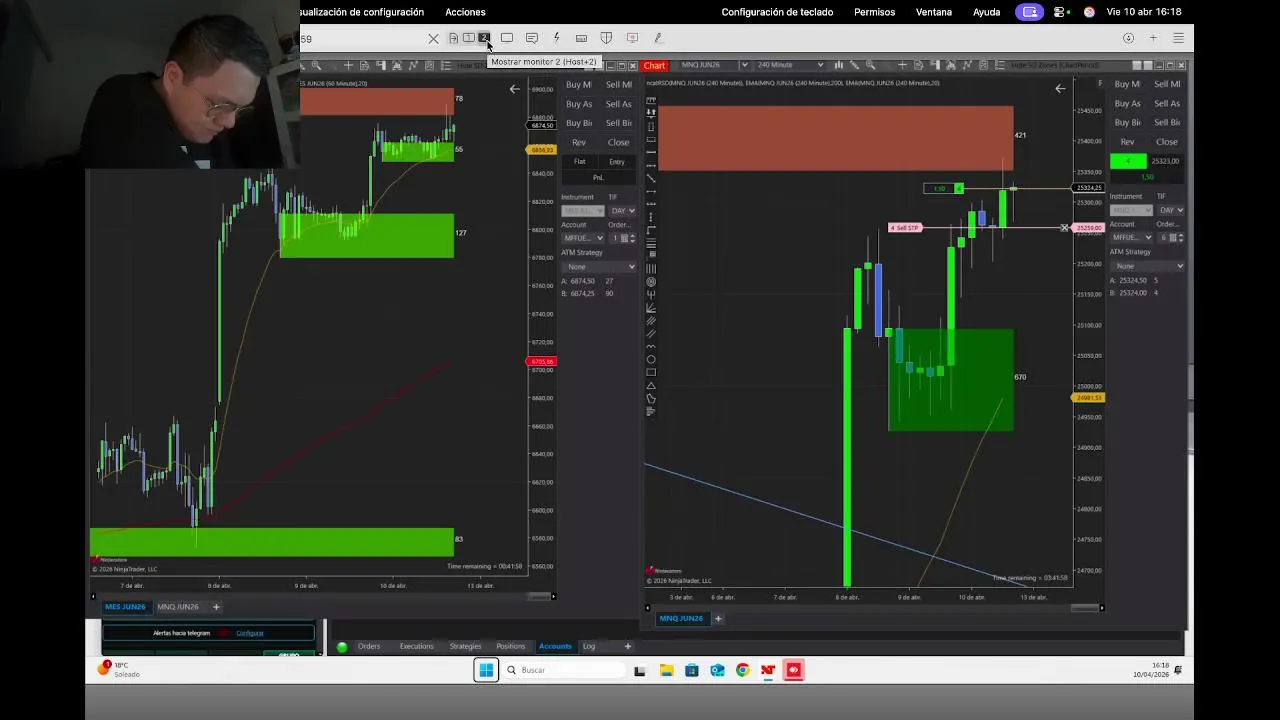Click back arrow on MNQ chart

1060,89
